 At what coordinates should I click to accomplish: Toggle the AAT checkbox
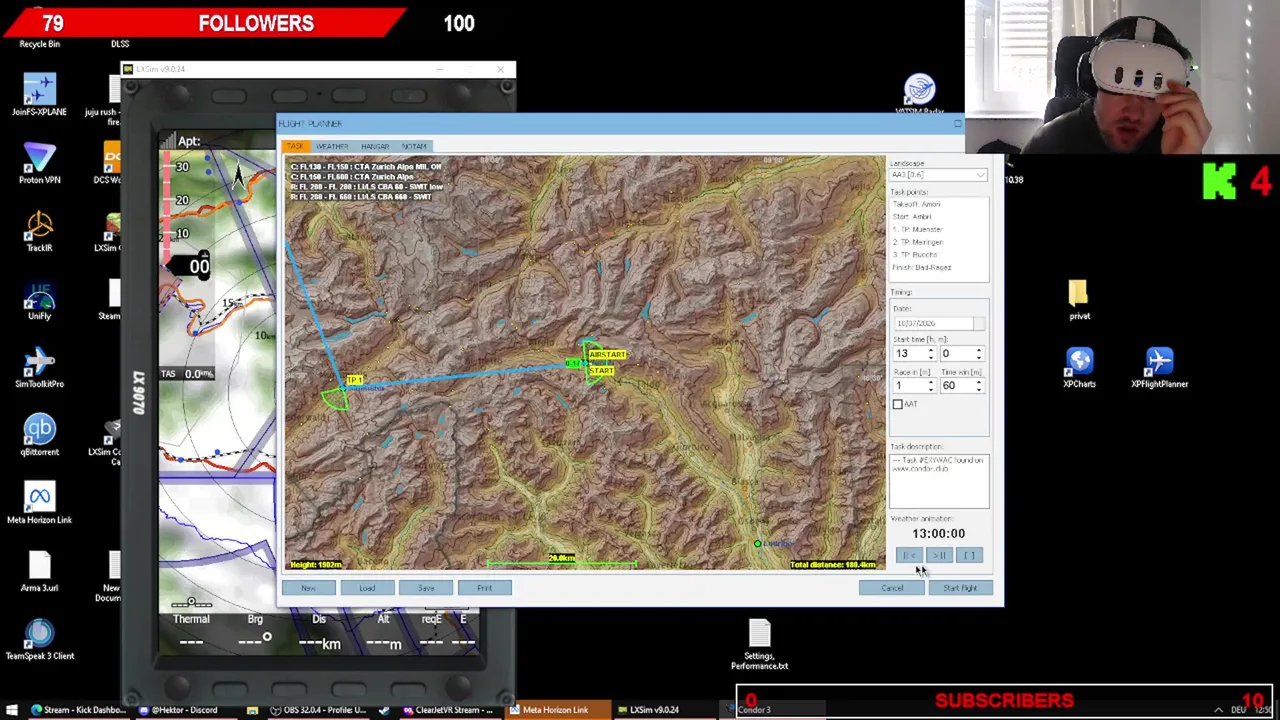tap(897, 404)
